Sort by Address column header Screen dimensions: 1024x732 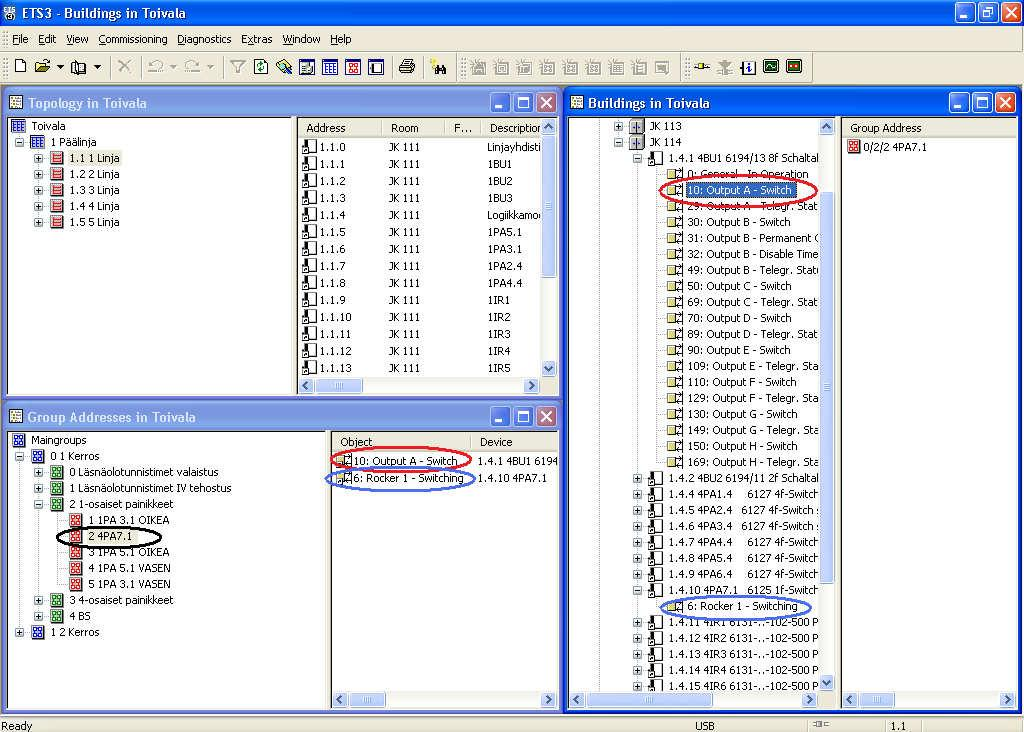coord(340,128)
